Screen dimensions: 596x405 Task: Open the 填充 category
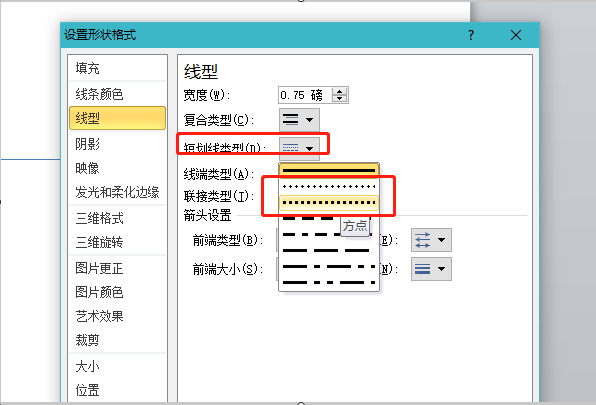[117, 68]
